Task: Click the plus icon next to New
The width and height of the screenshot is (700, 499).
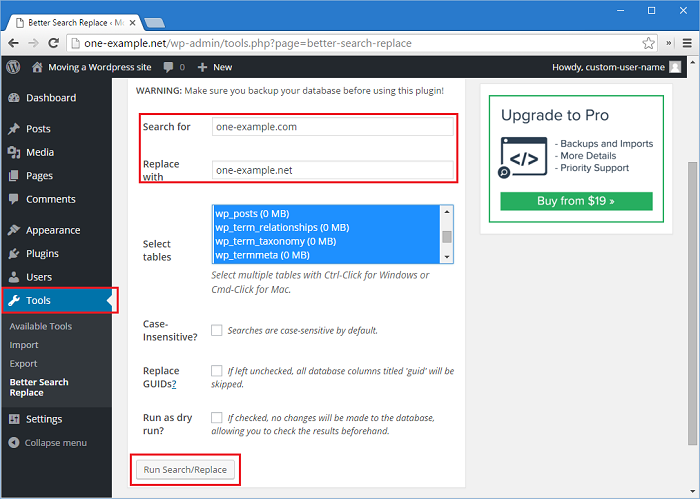Action: pyautogui.click(x=202, y=67)
